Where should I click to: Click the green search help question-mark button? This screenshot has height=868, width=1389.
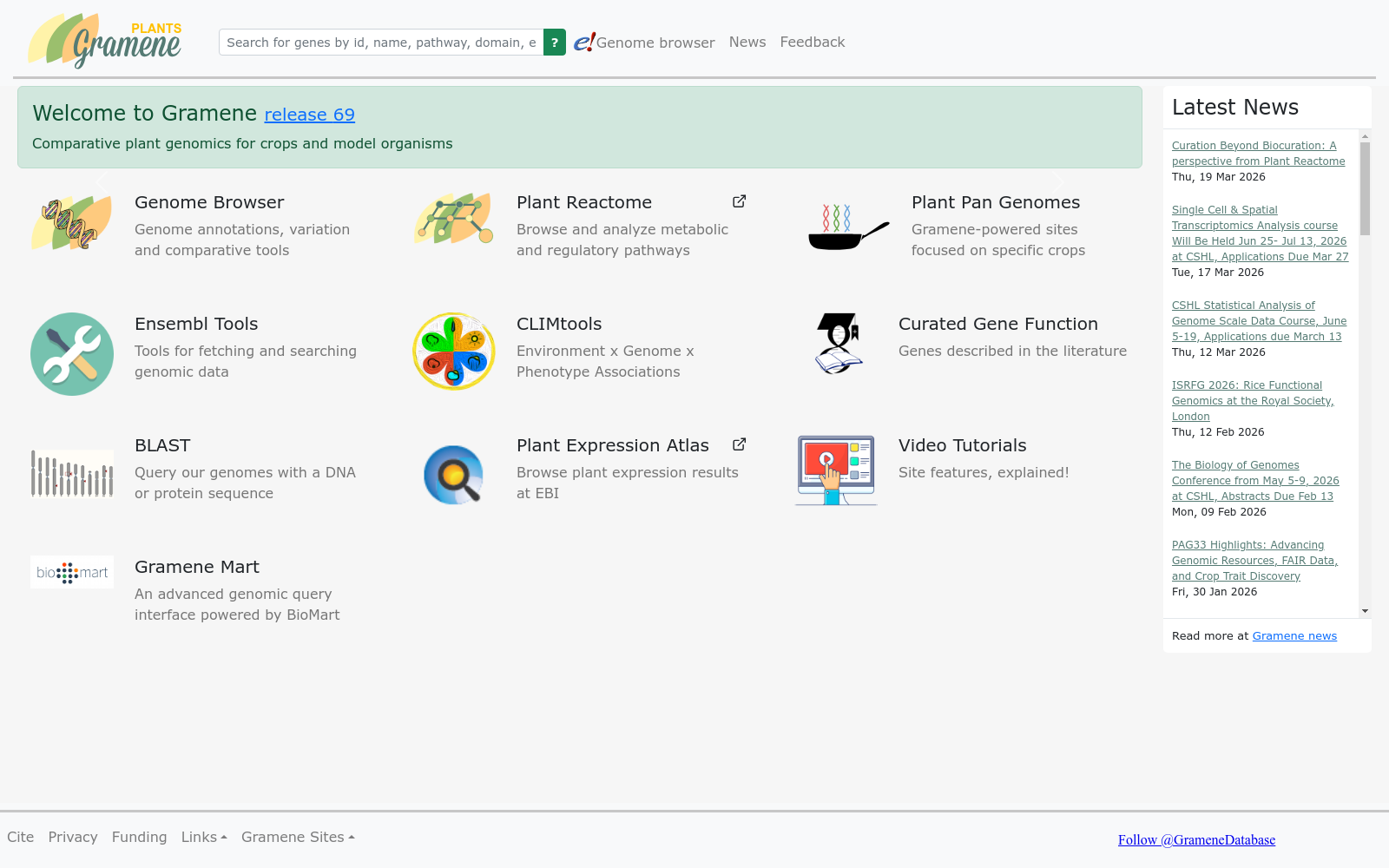tap(555, 42)
